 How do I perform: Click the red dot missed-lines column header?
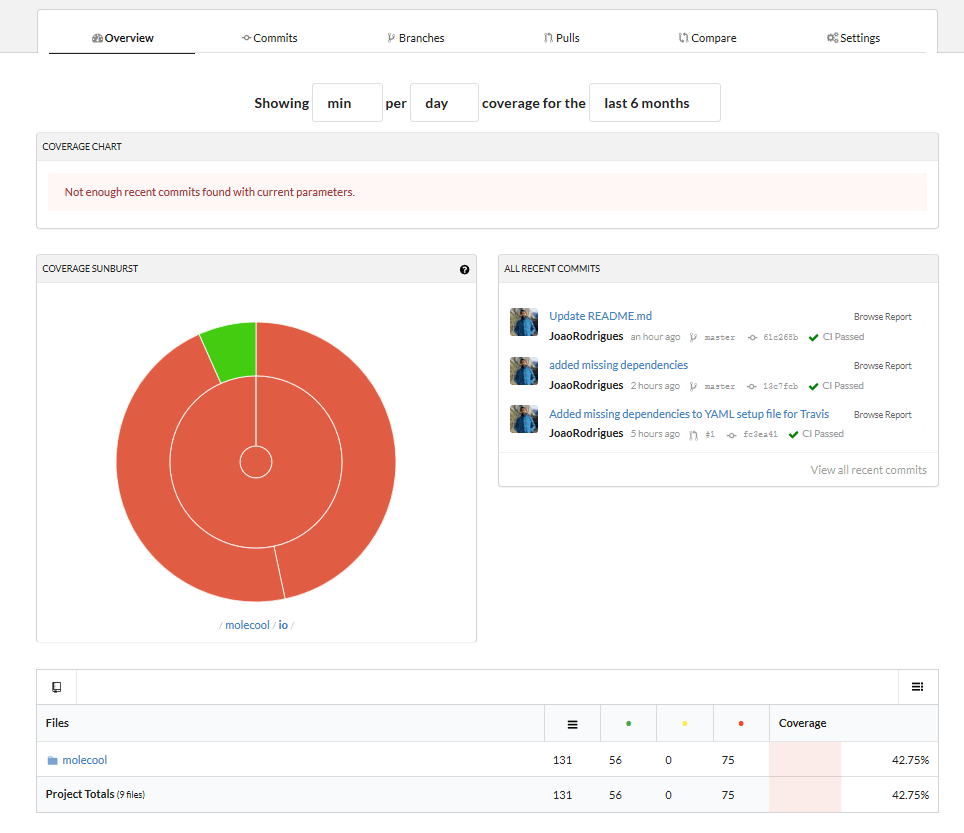[740, 724]
